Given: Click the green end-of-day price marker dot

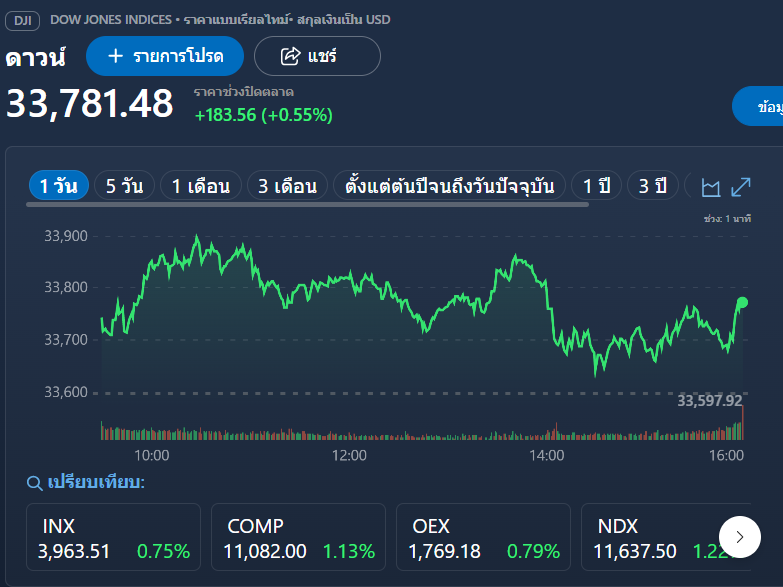Looking at the screenshot, I should pos(742,302).
